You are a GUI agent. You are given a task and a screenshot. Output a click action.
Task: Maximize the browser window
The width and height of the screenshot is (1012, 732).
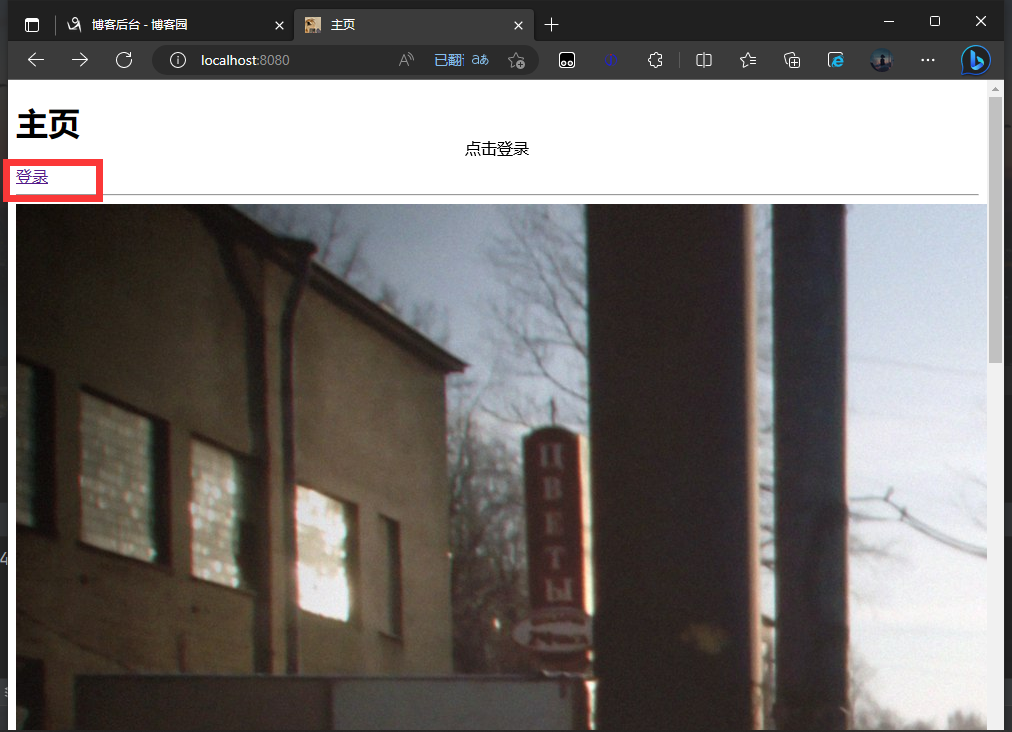tap(935, 21)
